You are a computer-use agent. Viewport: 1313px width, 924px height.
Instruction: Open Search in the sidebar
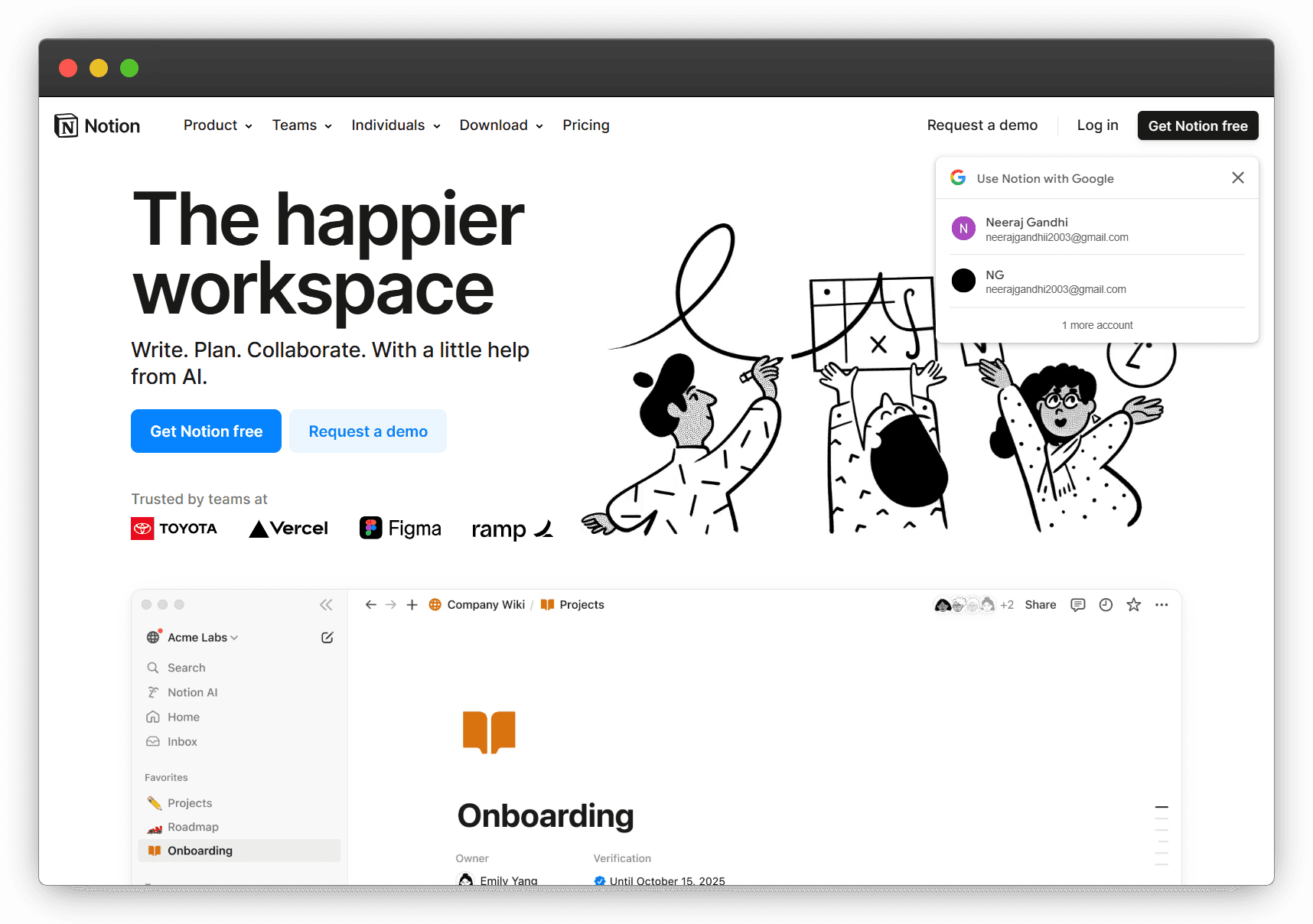pyautogui.click(x=239, y=668)
